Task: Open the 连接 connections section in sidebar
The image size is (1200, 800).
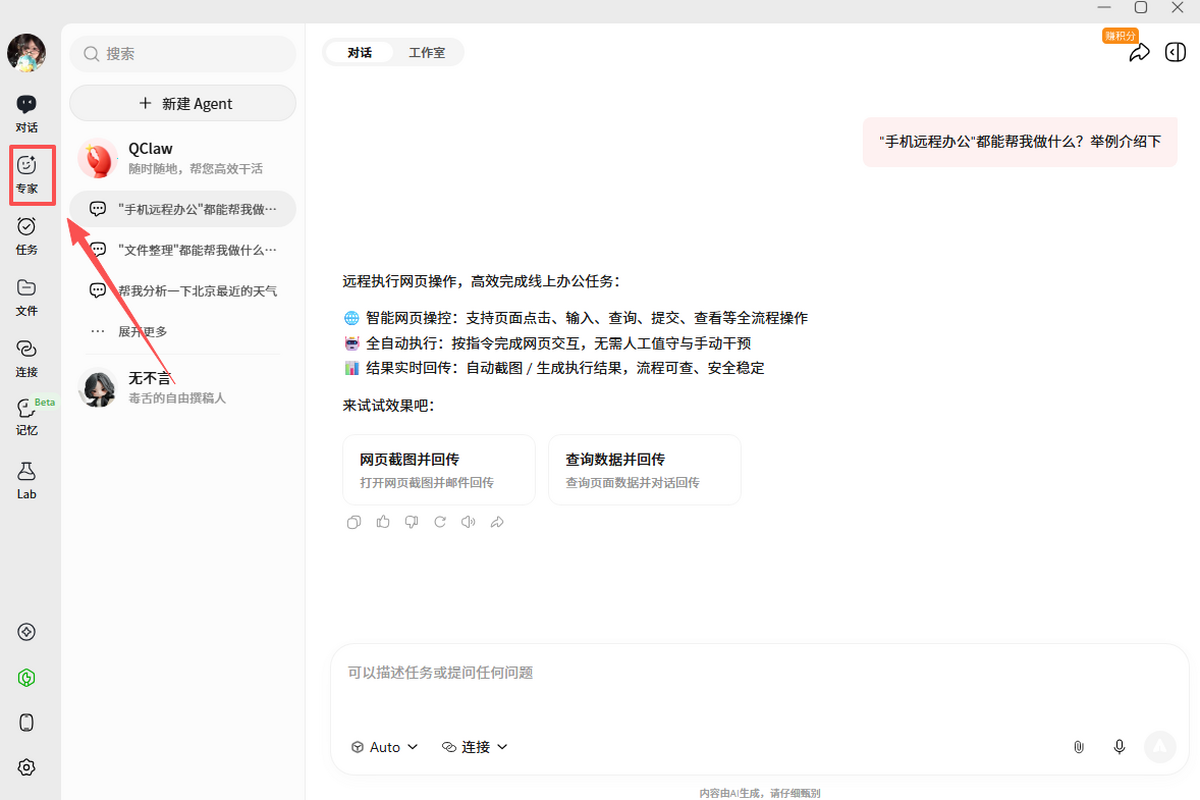Action: coord(27,358)
